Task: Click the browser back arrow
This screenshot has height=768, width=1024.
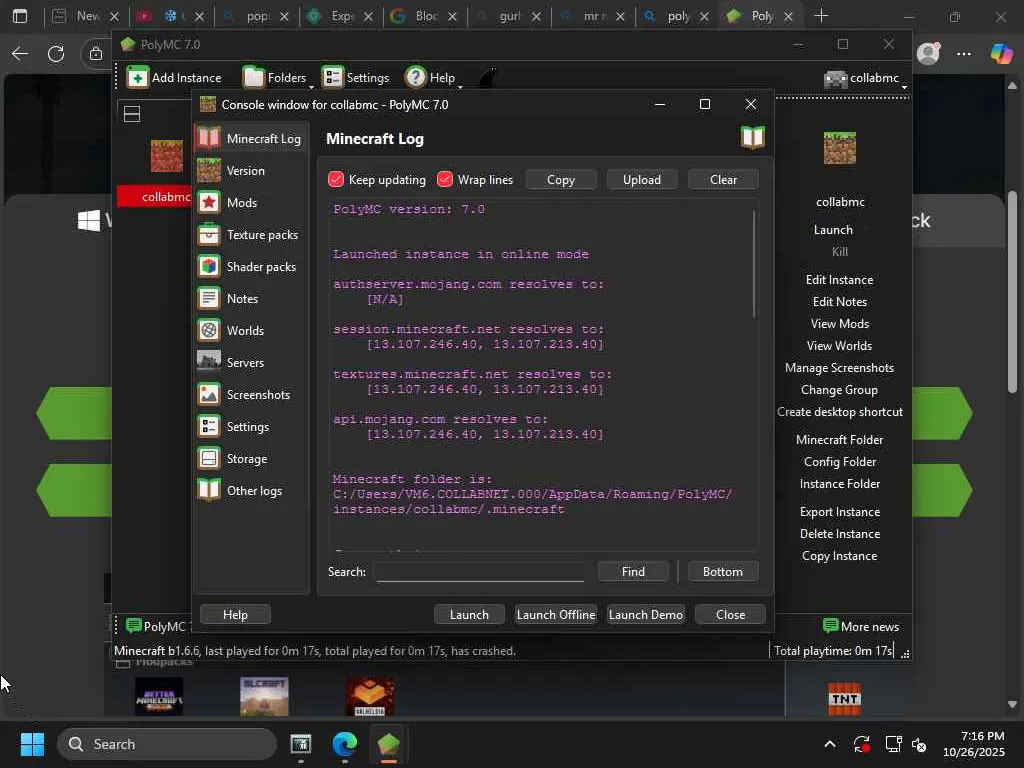Action: pos(20,54)
